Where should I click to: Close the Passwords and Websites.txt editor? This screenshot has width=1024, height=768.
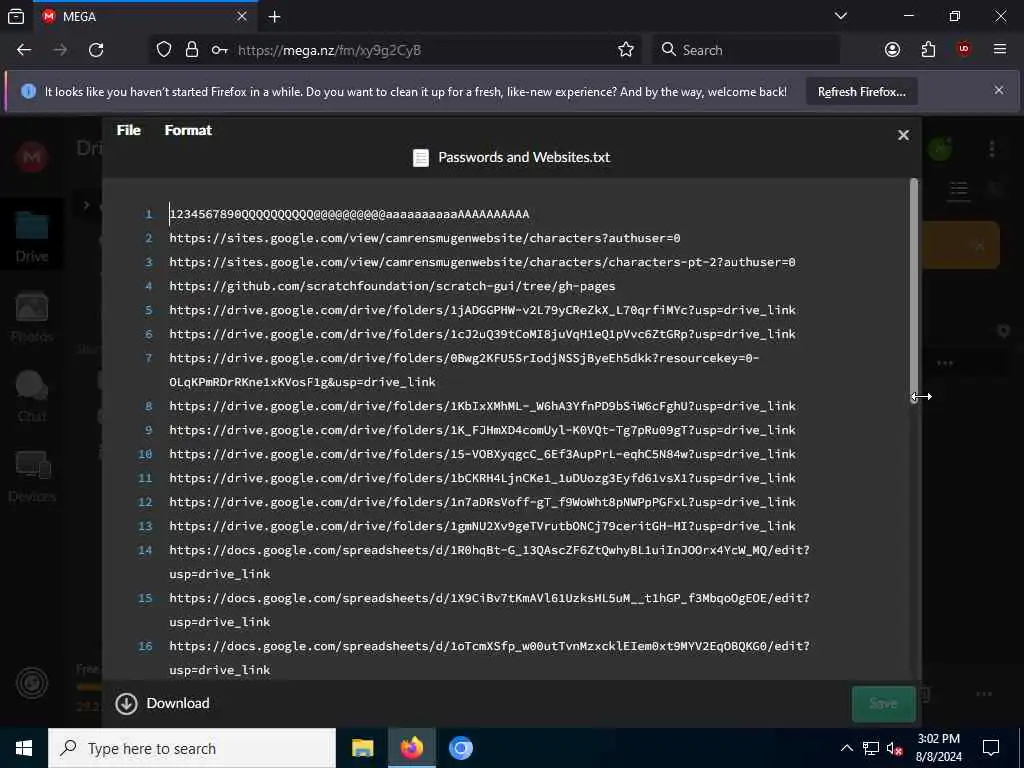(x=903, y=135)
